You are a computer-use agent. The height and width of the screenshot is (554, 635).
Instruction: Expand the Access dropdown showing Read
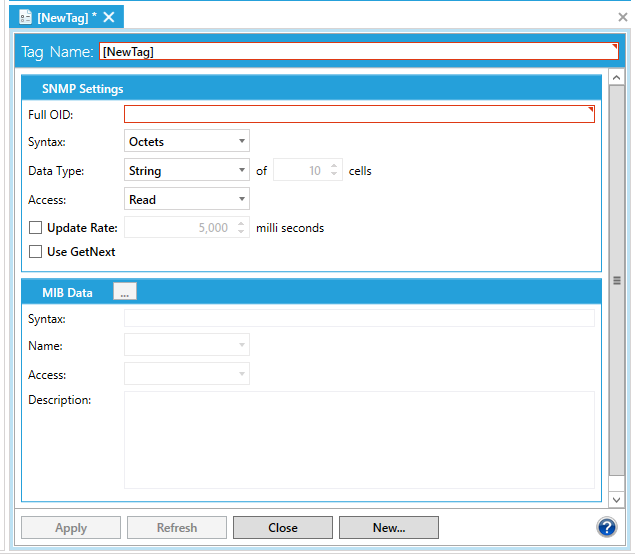click(187, 199)
